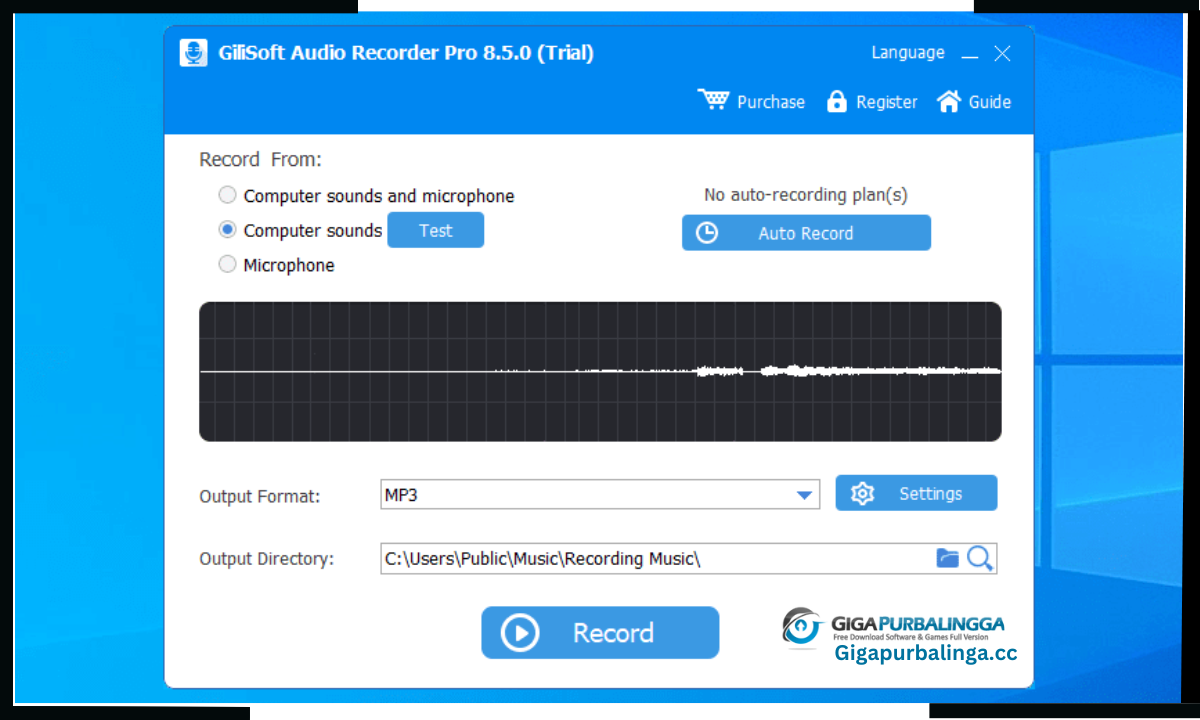Expand the Output Format dropdown arrow

[804, 495]
